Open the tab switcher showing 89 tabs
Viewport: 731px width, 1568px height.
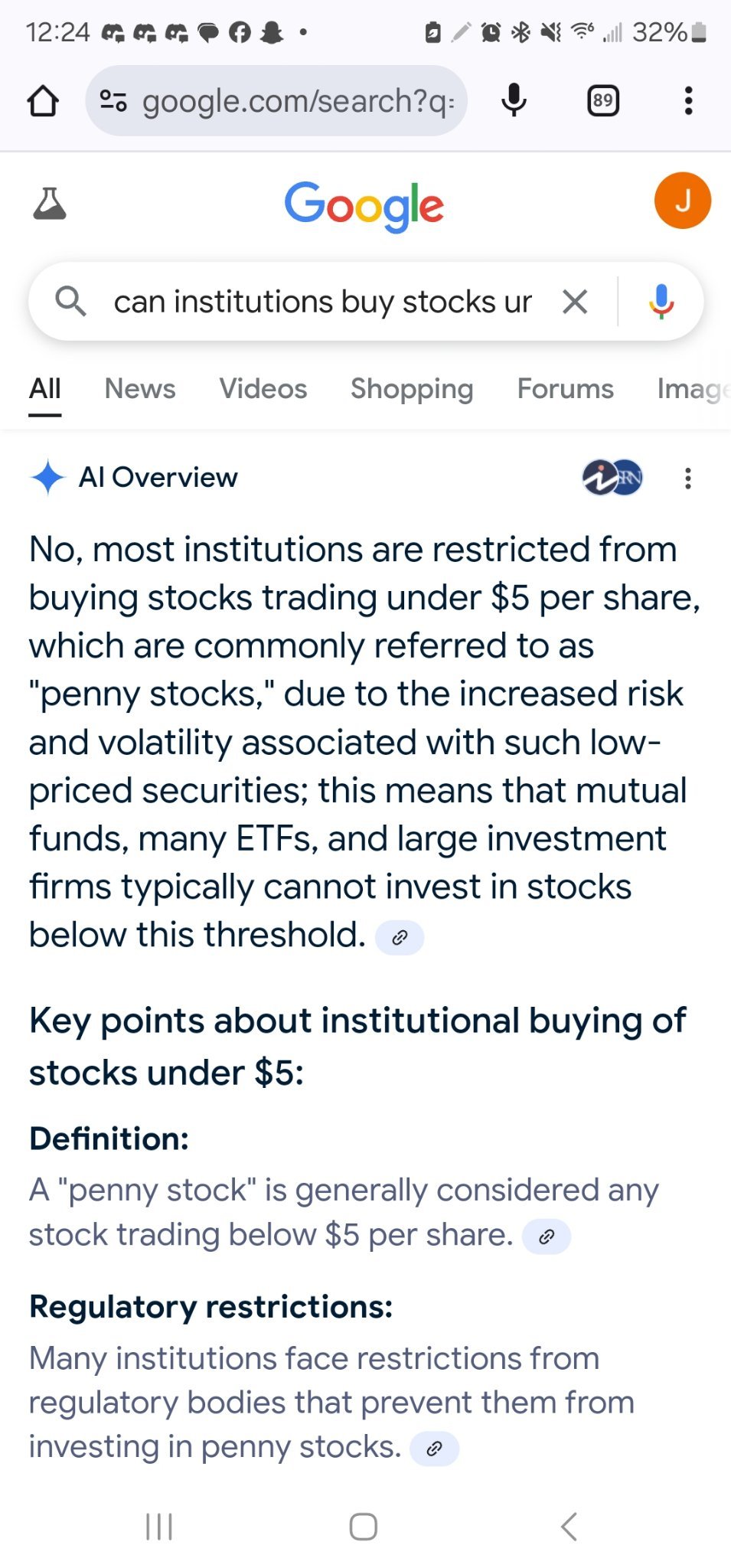pyautogui.click(x=603, y=101)
